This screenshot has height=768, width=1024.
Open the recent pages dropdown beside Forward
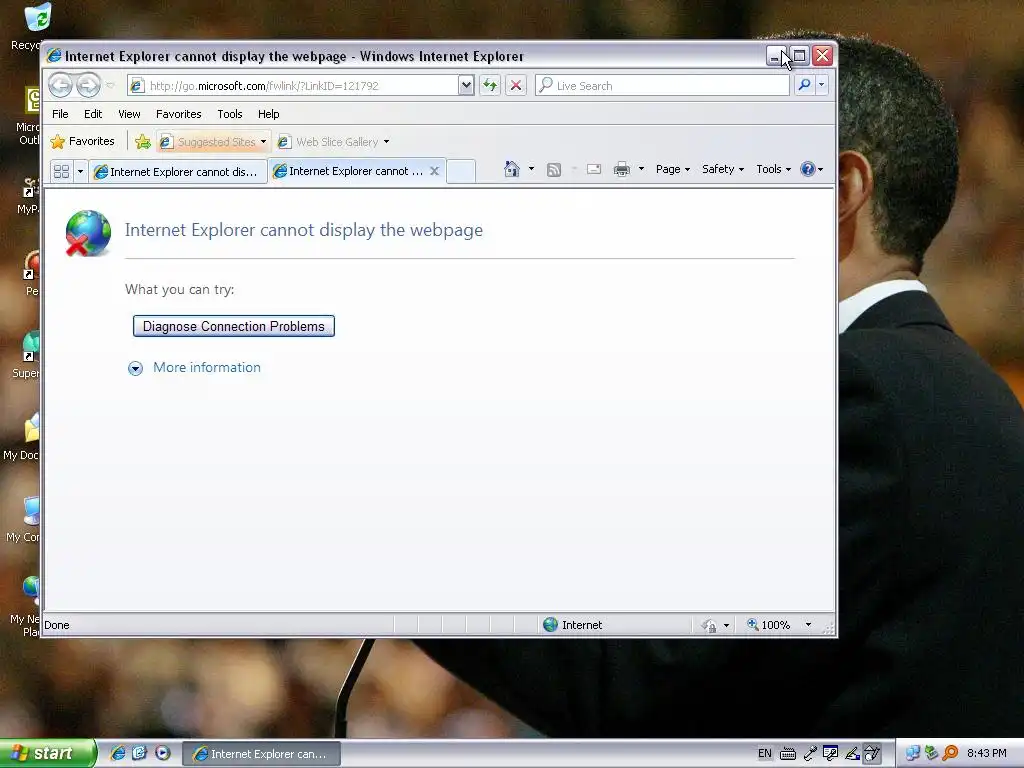coord(110,86)
